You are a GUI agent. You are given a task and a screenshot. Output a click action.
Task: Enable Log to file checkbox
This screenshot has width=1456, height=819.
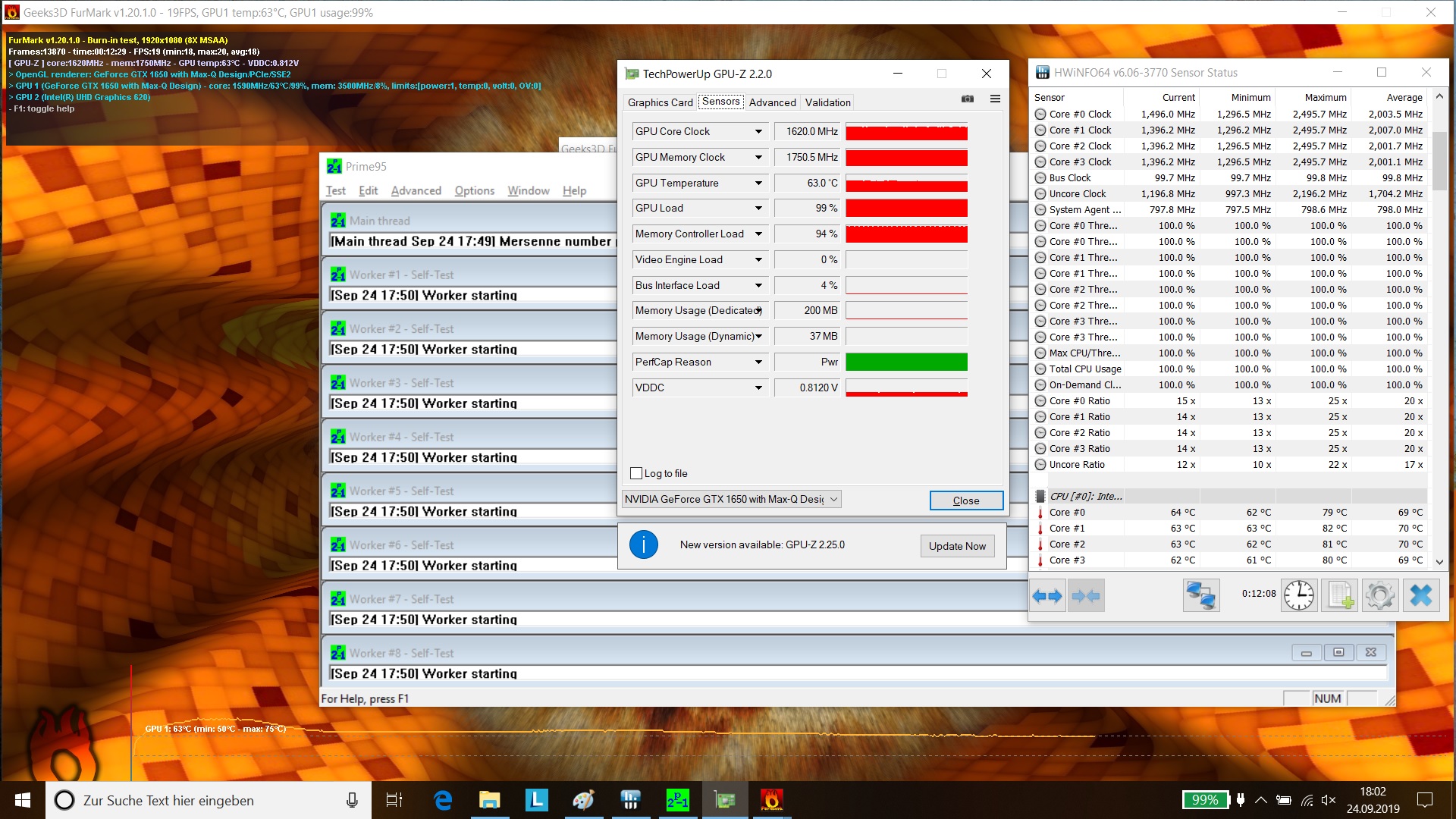pos(636,473)
